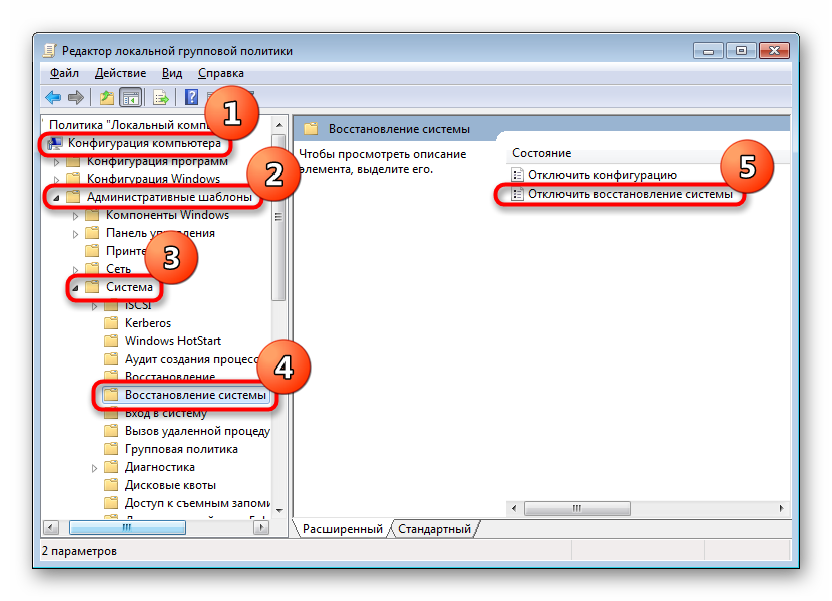Screen dimensions: 832x601
Task: Click the tree pane scroll right arrow
Action: pos(261,527)
